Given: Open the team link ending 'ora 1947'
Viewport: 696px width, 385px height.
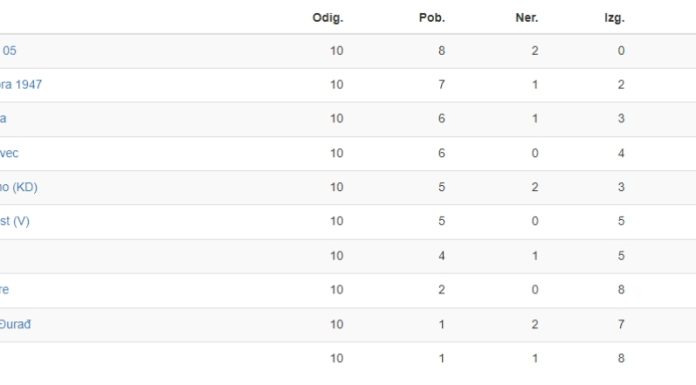Looking at the screenshot, I should click(20, 84).
